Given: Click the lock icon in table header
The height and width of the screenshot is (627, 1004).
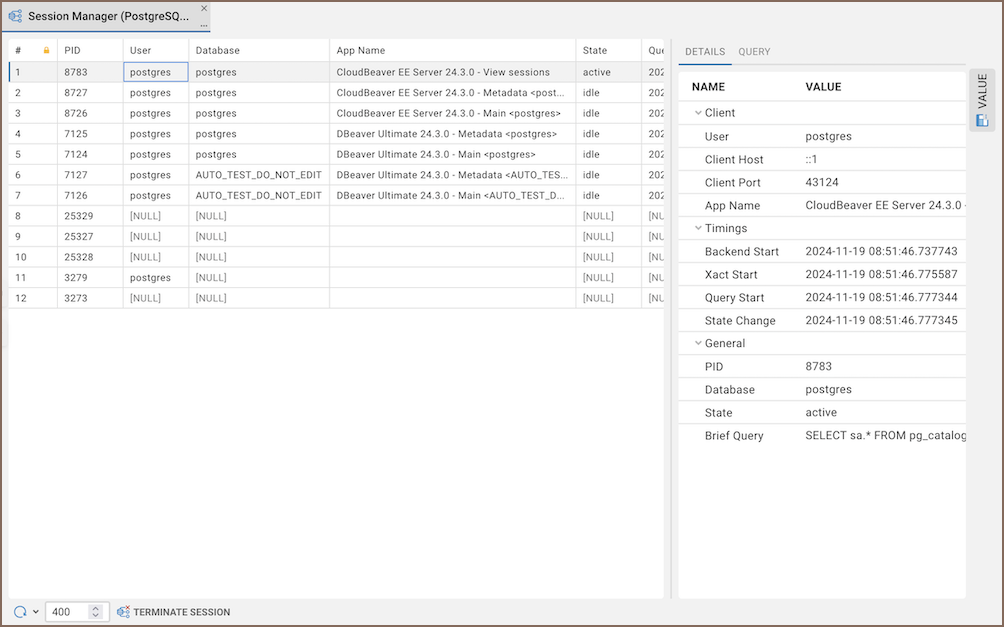Looking at the screenshot, I should [46, 51].
